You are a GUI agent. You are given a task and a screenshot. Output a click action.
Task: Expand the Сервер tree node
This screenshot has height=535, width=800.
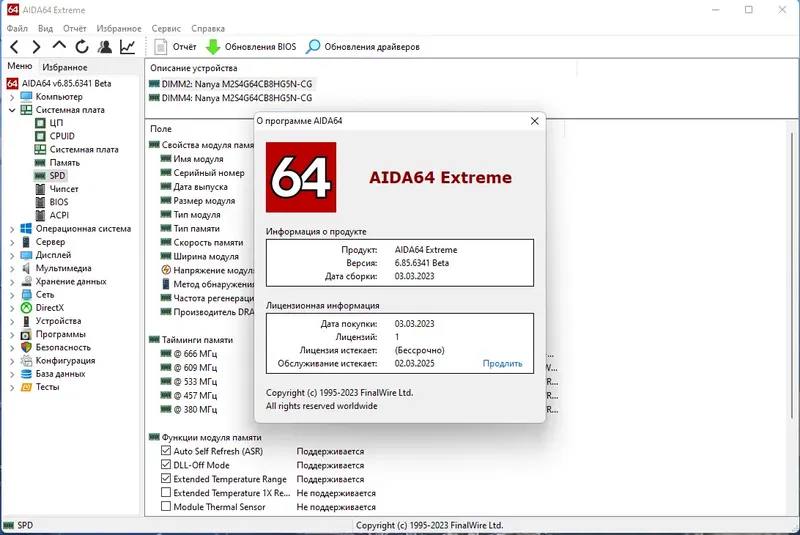pos(12,242)
